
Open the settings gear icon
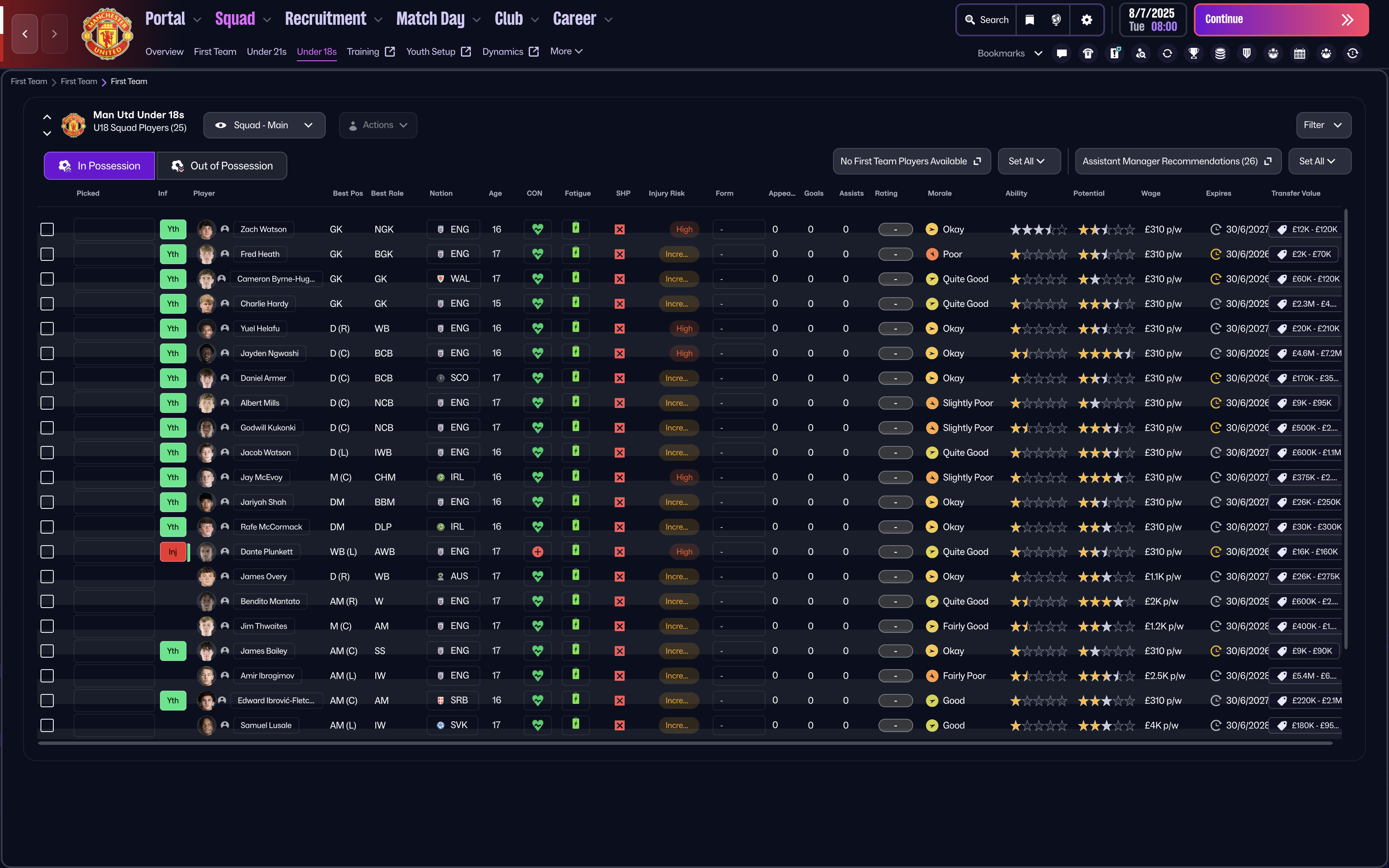click(x=1086, y=20)
